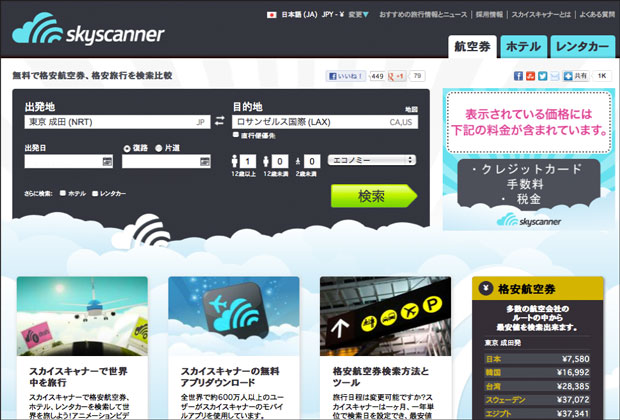This screenshot has width=620, height=420.
Task: Check the レンタカー additional search checkbox
Action: 95,193
